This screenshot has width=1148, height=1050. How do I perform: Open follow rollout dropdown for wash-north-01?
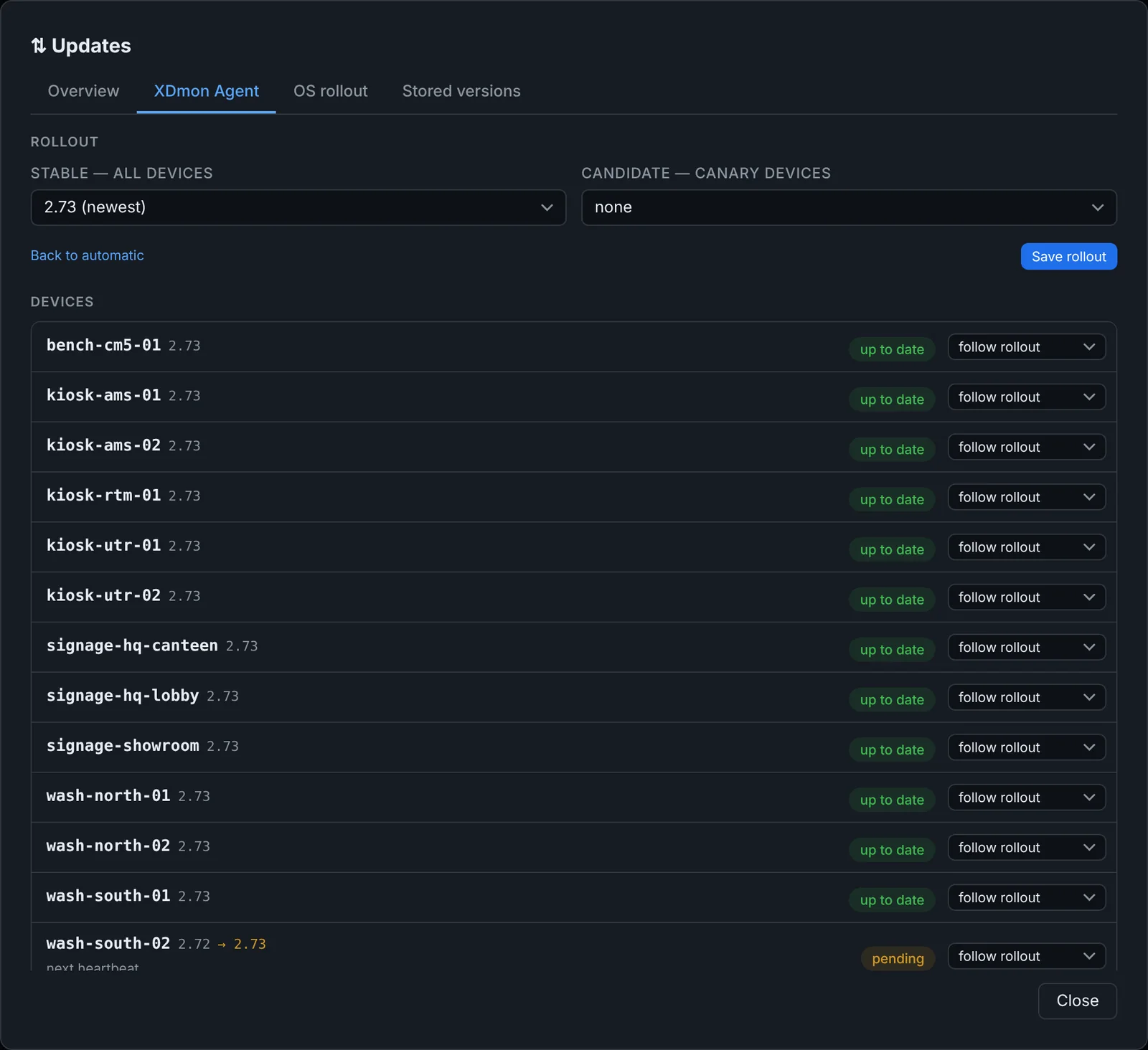coord(1026,798)
